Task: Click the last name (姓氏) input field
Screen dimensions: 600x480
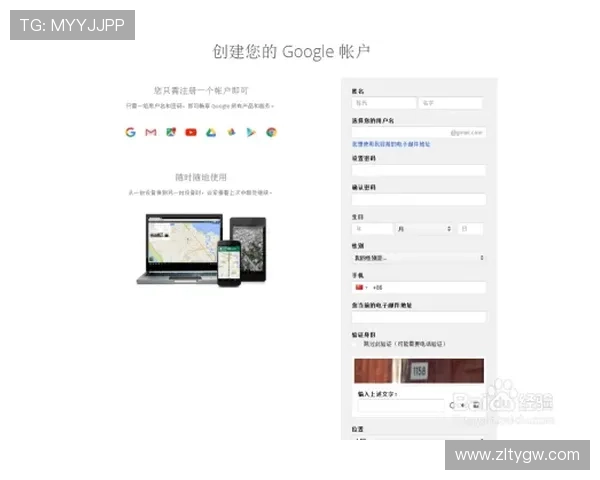Action: 384,103
